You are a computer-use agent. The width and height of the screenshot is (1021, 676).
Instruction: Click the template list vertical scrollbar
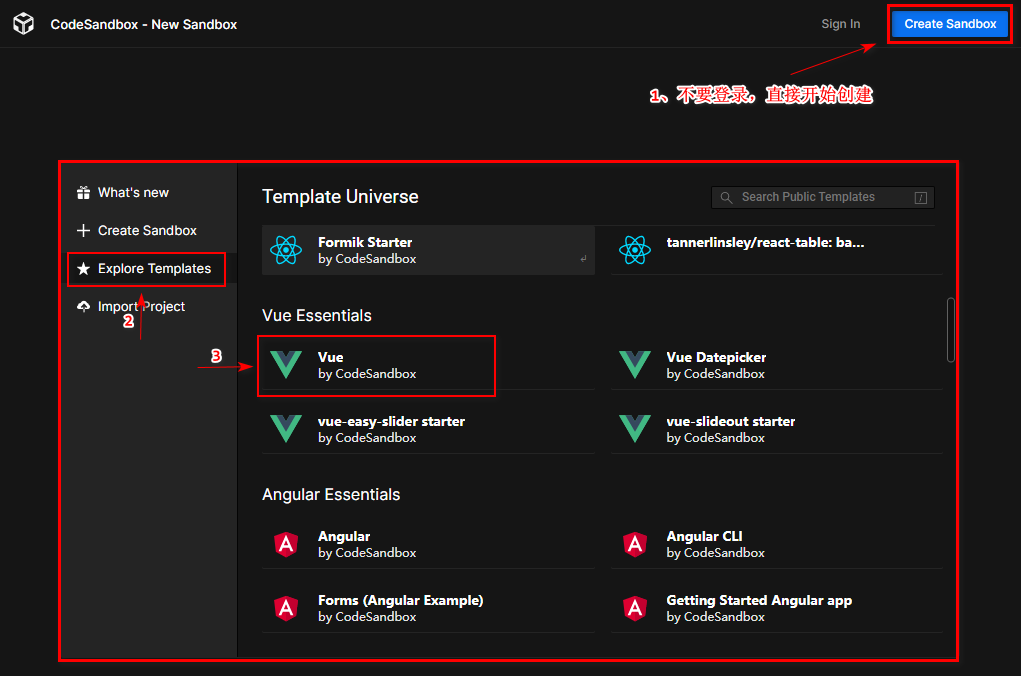(951, 330)
